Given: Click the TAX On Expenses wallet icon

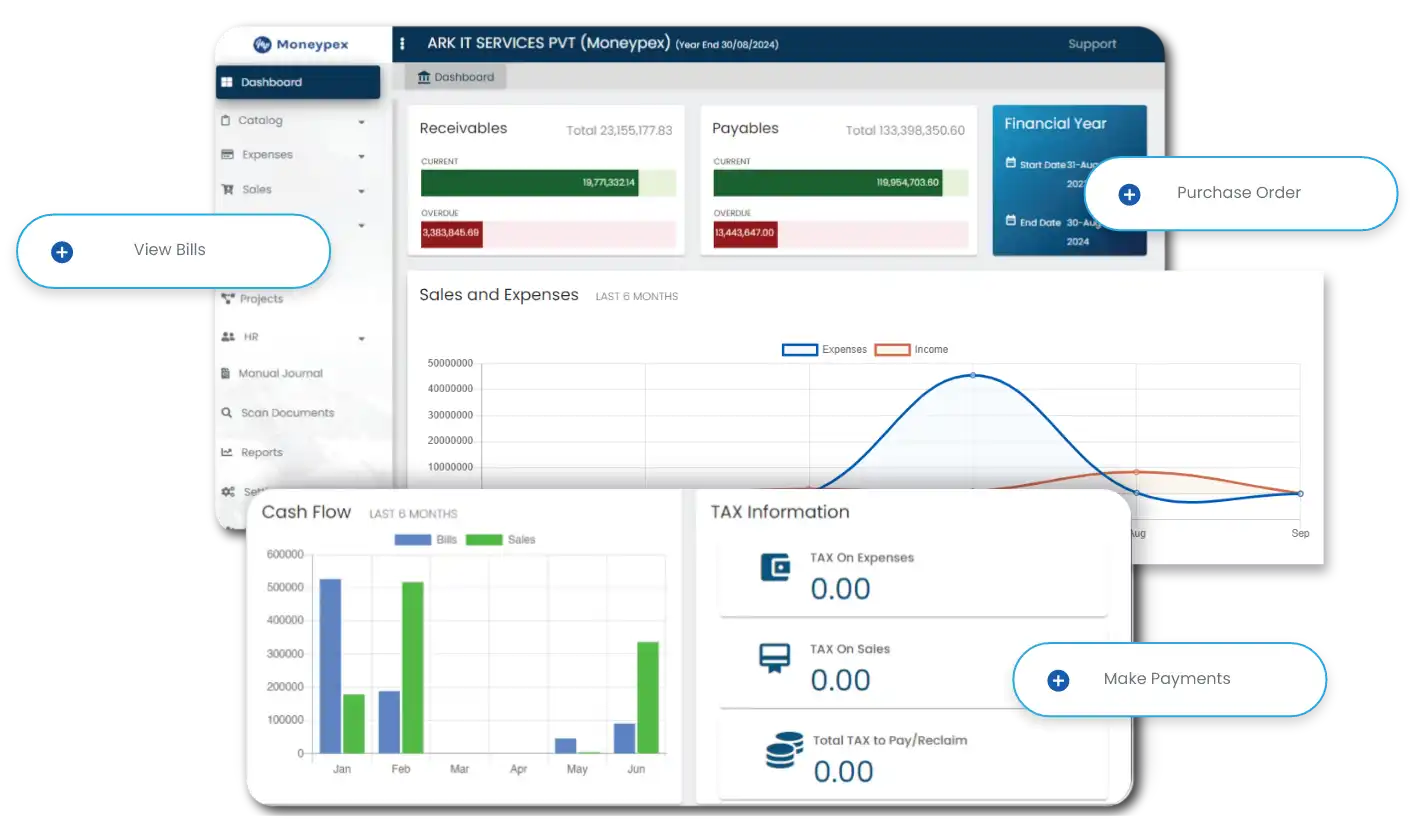Looking at the screenshot, I should [x=775, y=568].
